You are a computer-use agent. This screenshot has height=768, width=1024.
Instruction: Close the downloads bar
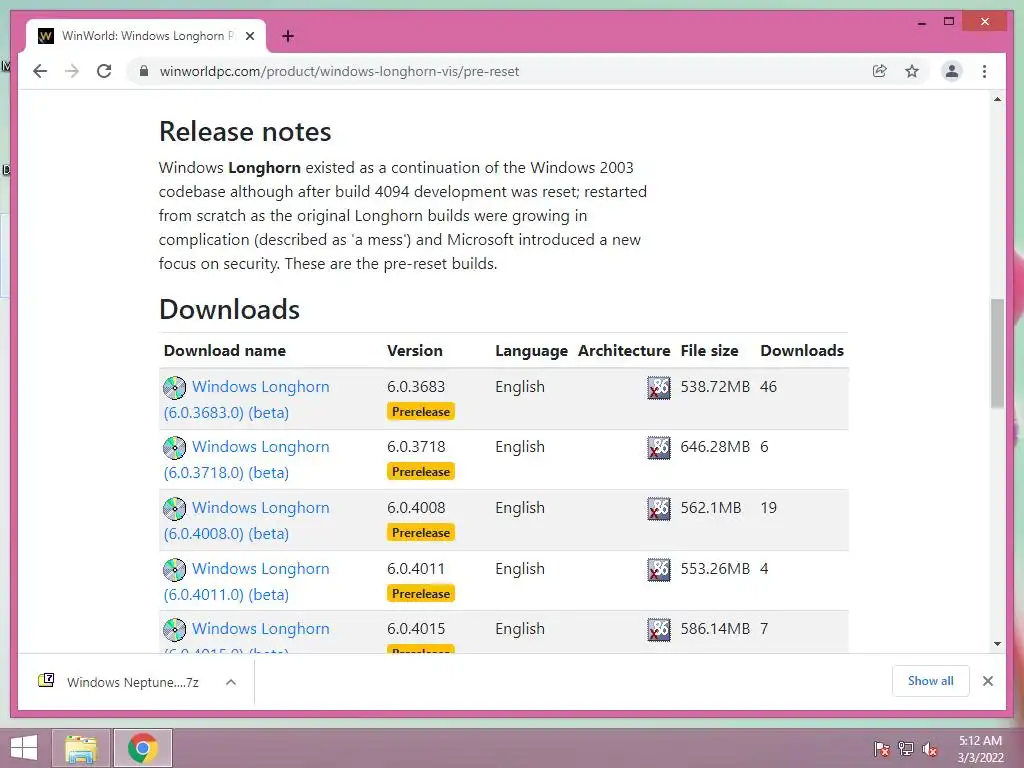click(x=987, y=680)
